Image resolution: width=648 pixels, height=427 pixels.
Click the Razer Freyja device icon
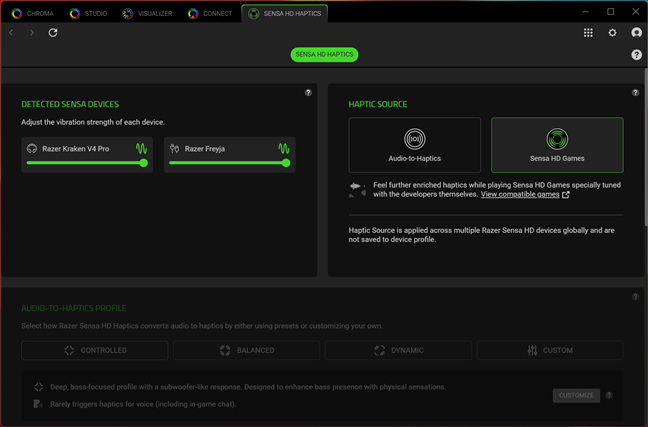(x=174, y=149)
